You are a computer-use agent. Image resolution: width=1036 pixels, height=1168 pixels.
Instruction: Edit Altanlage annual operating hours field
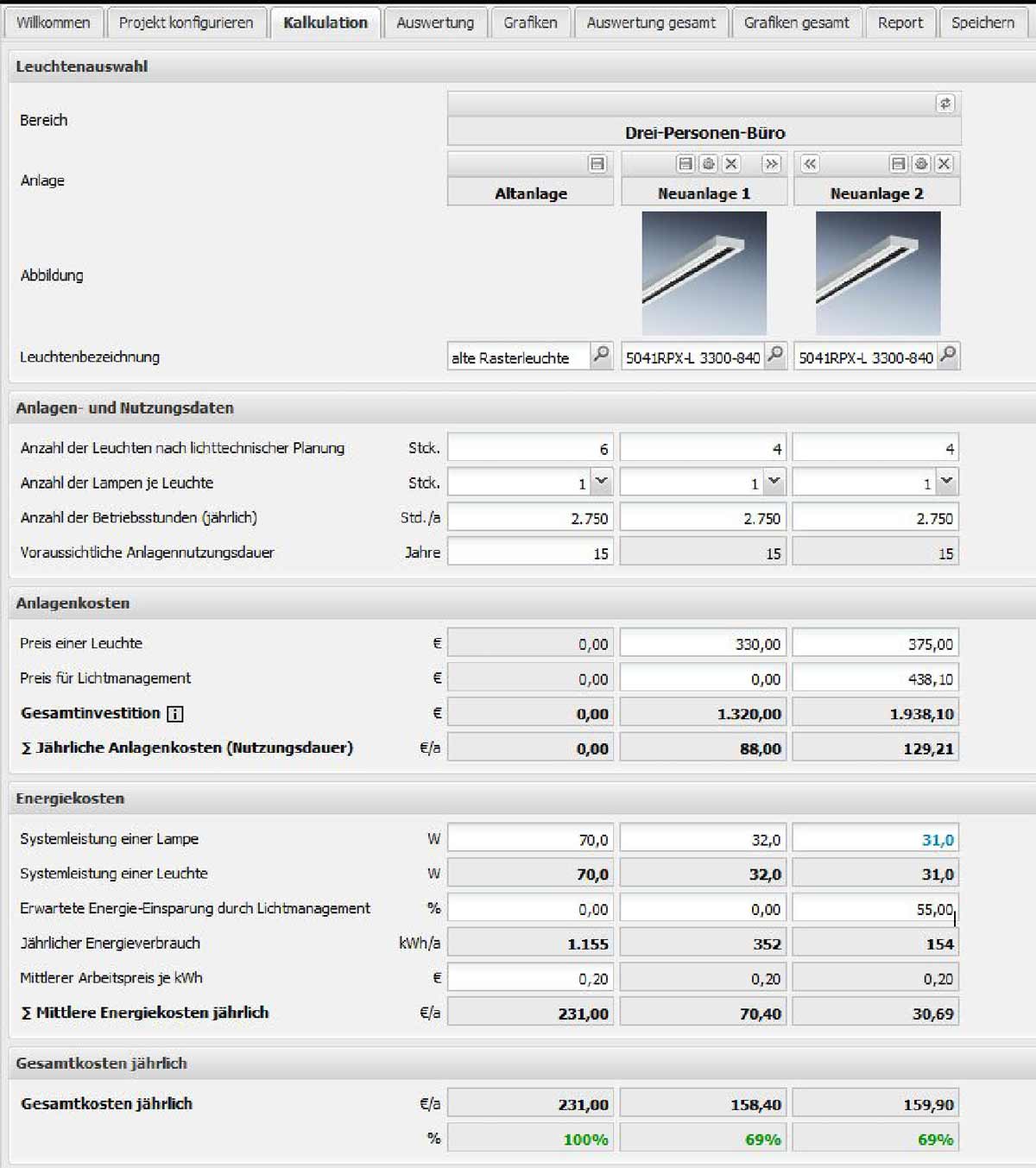pyautogui.click(x=530, y=518)
